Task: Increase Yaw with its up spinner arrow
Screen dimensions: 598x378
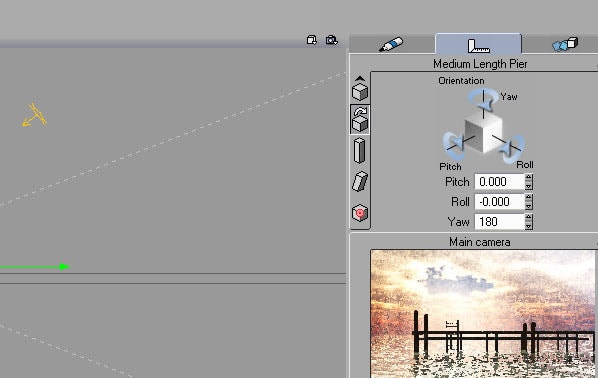Action: click(529, 217)
